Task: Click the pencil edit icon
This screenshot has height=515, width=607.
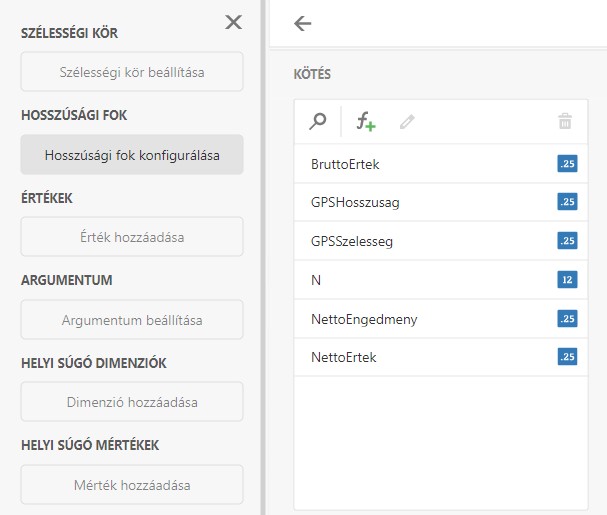Action: pyautogui.click(x=407, y=122)
